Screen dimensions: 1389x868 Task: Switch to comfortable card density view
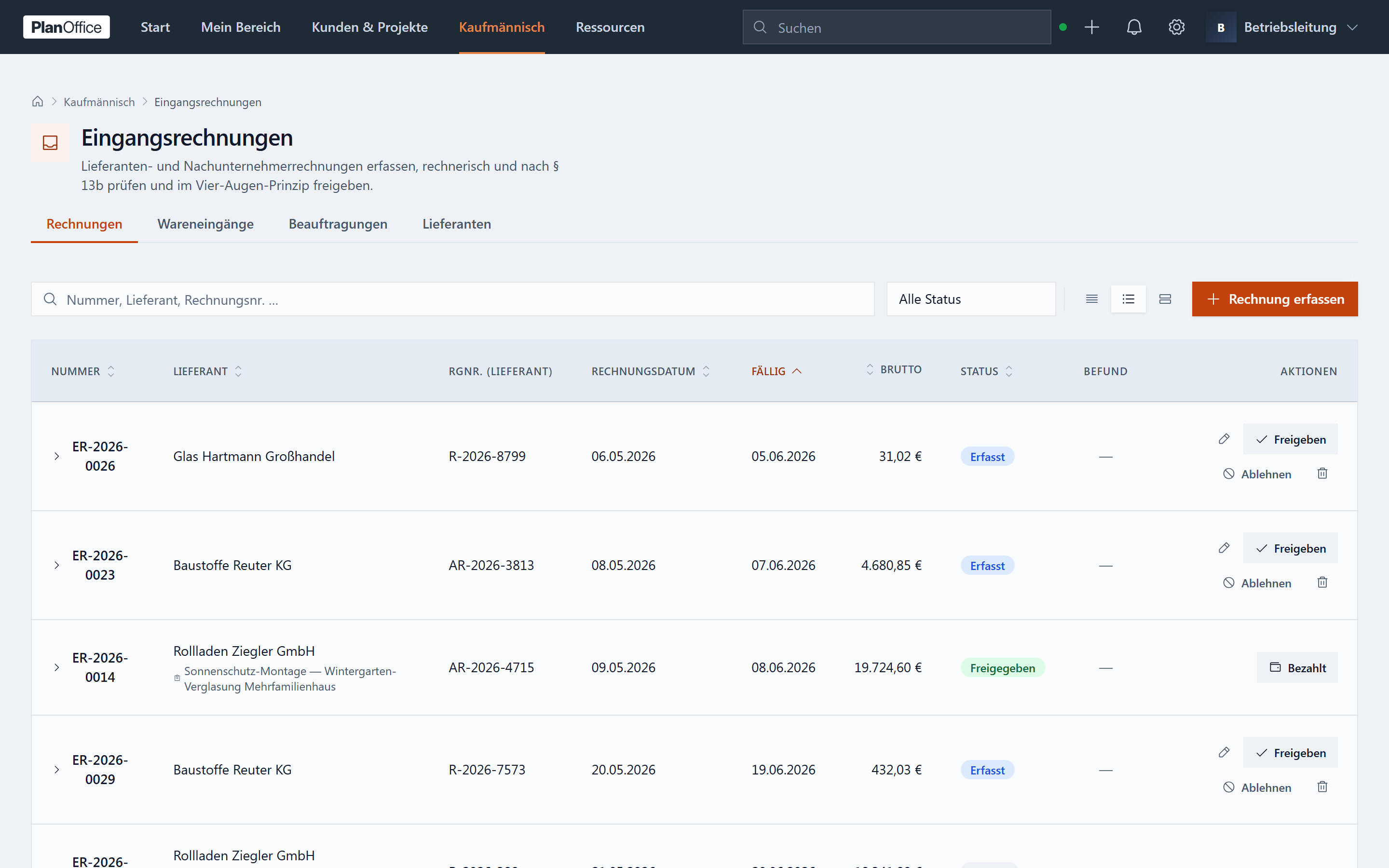[x=1165, y=299]
